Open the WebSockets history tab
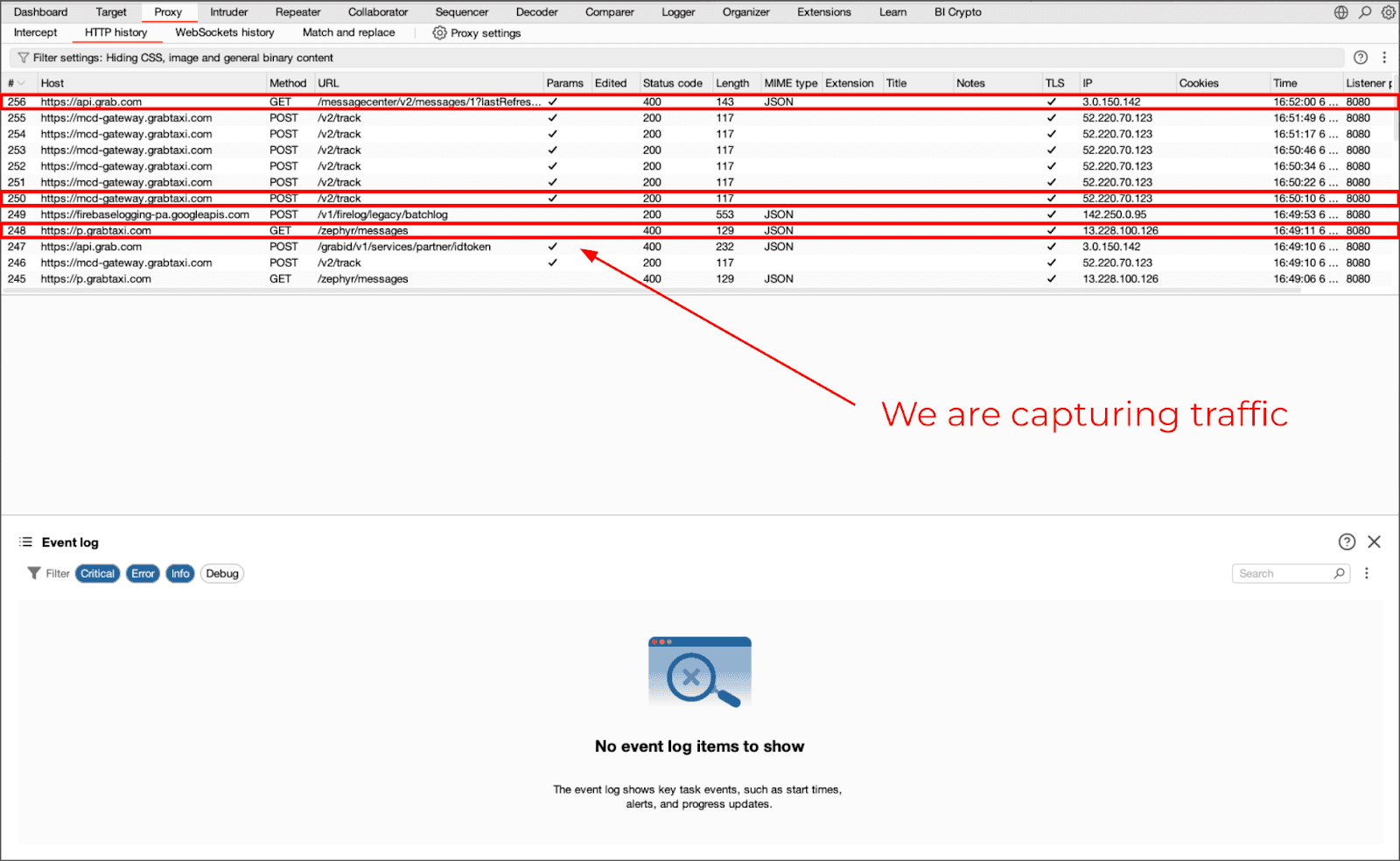The height and width of the screenshot is (861, 1400). coord(224,32)
